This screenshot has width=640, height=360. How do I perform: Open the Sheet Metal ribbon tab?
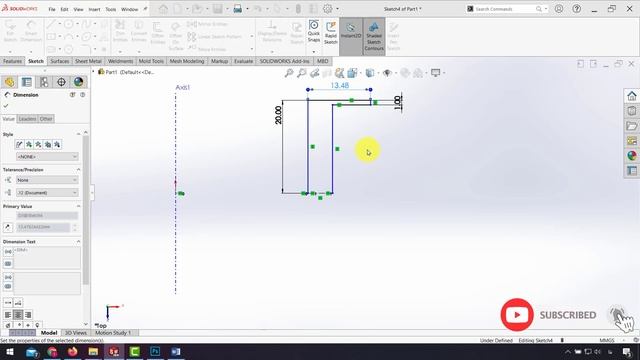88,61
